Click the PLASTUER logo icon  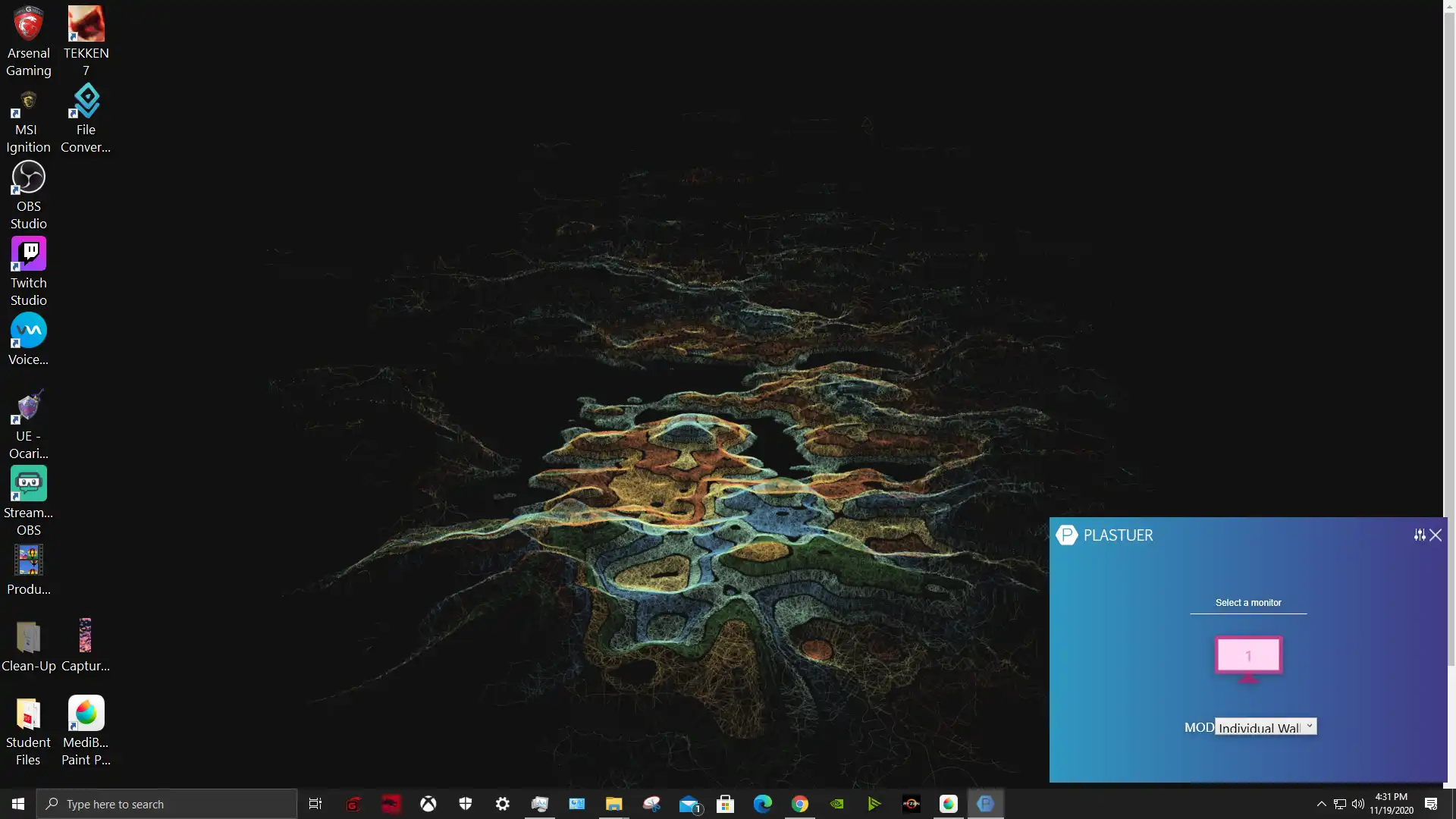click(x=1066, y=534)
